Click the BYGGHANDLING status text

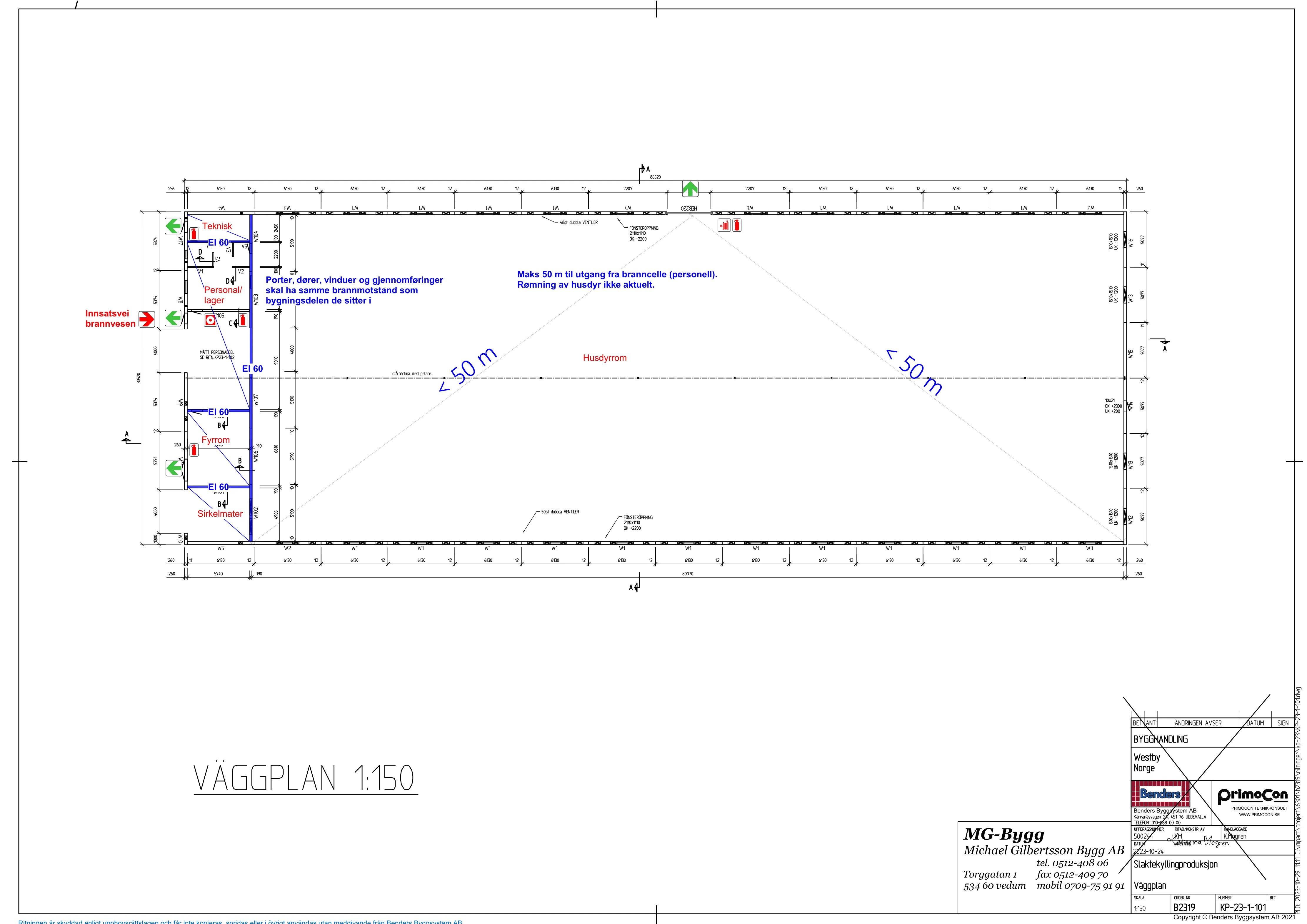(x=1161, y=740)
